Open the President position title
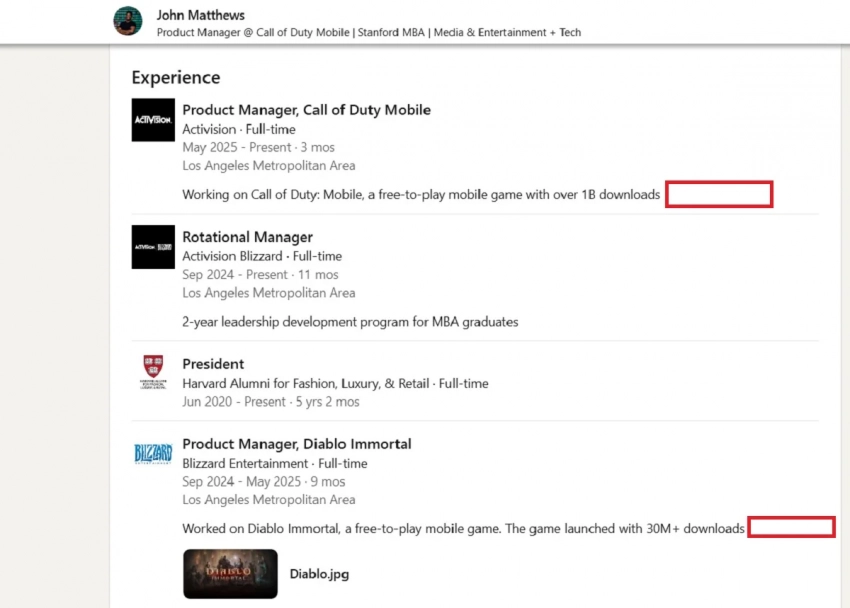 [x=213, y=364]
